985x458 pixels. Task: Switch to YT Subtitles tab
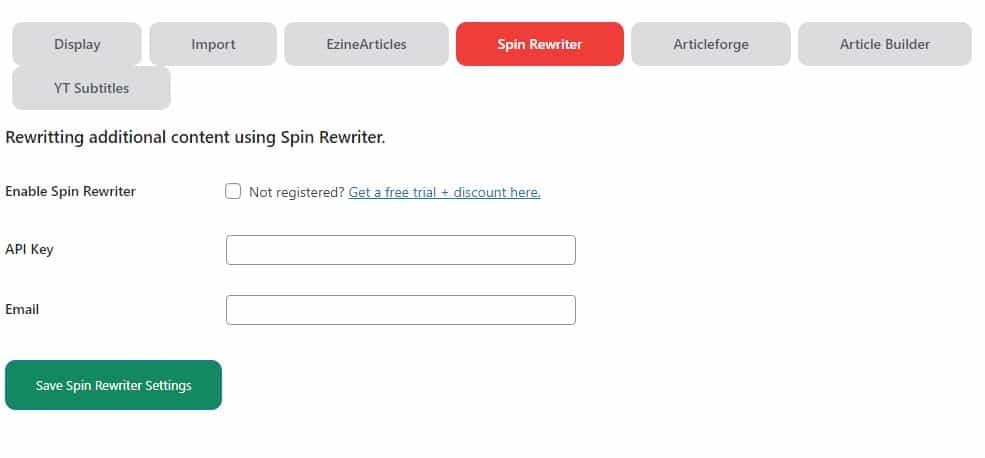(91, 88)
